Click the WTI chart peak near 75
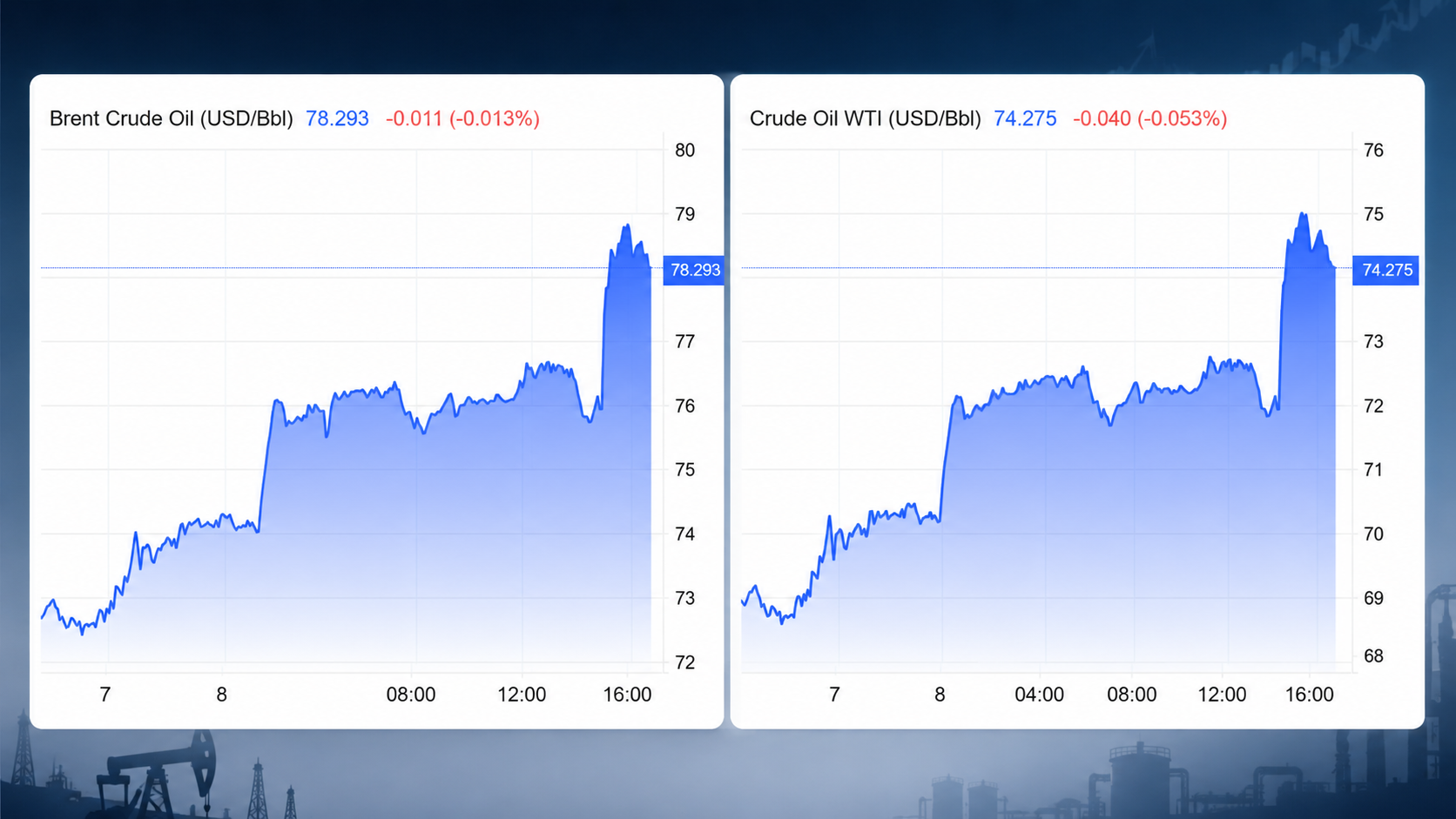 (1303, 214)
